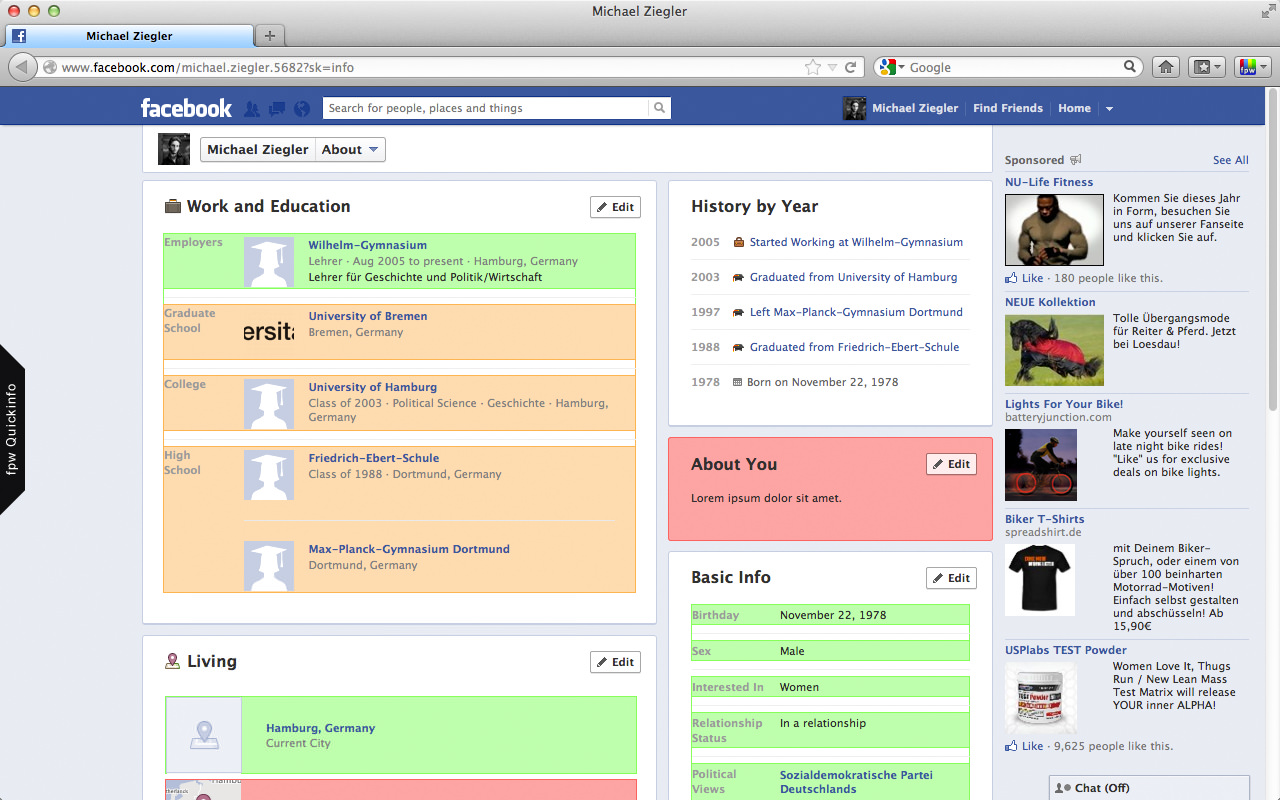Viewport: 1280px width, 800px height.
Task: Click the NEUE Kollektion horse ad image
Action: click(1054, 350)
